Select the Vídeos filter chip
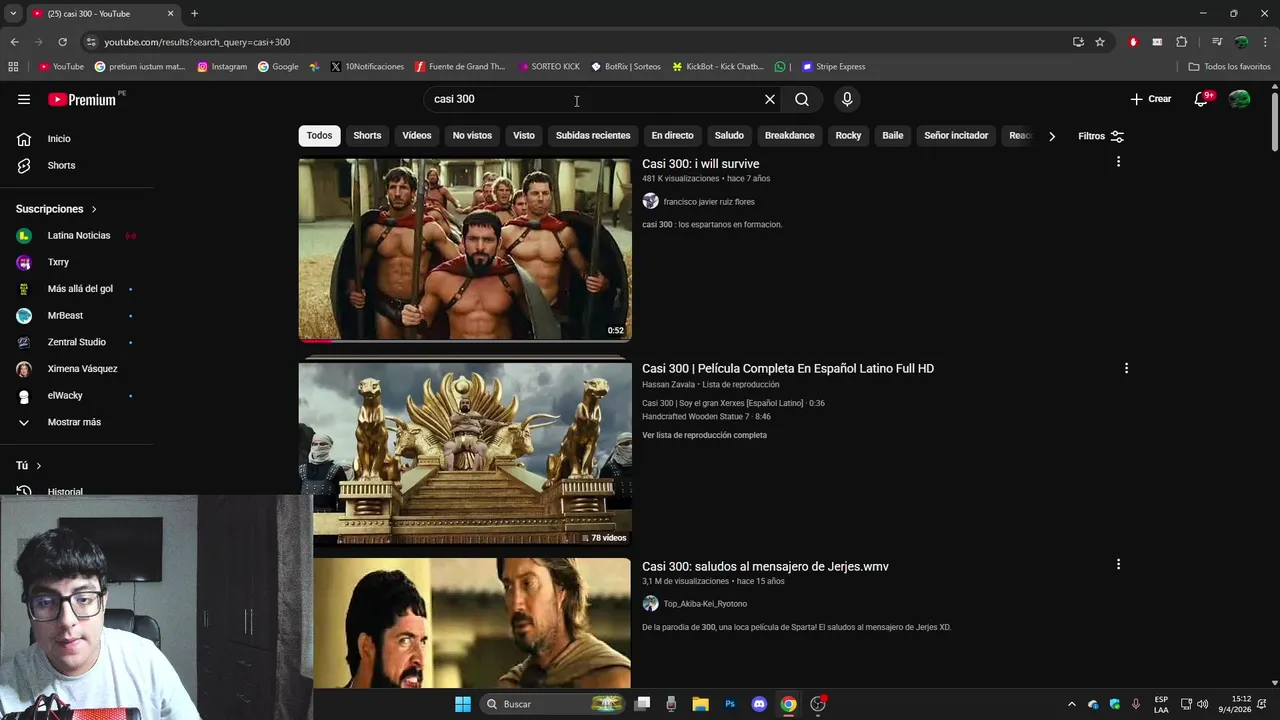 (417, 136)
